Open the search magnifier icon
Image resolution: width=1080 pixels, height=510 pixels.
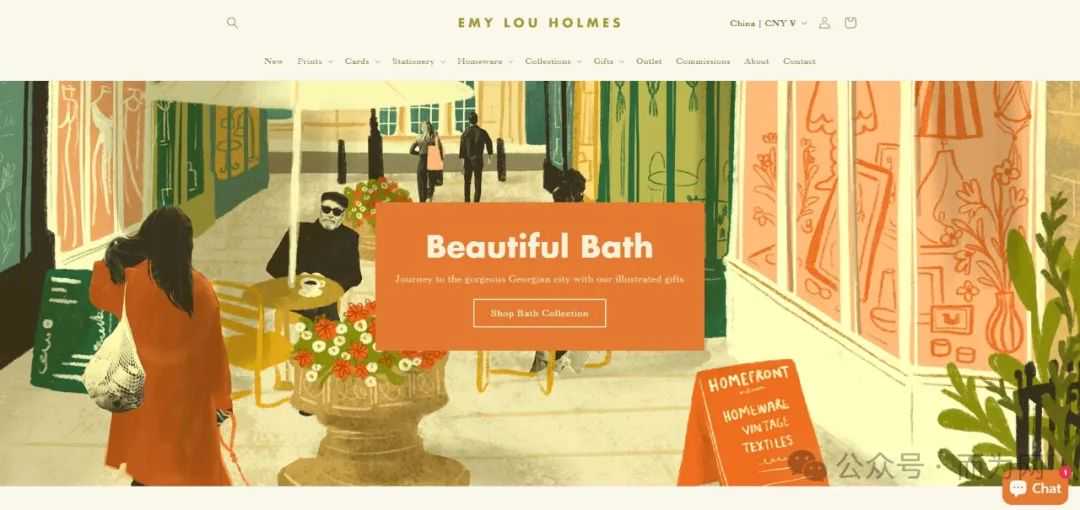[232, 23]
